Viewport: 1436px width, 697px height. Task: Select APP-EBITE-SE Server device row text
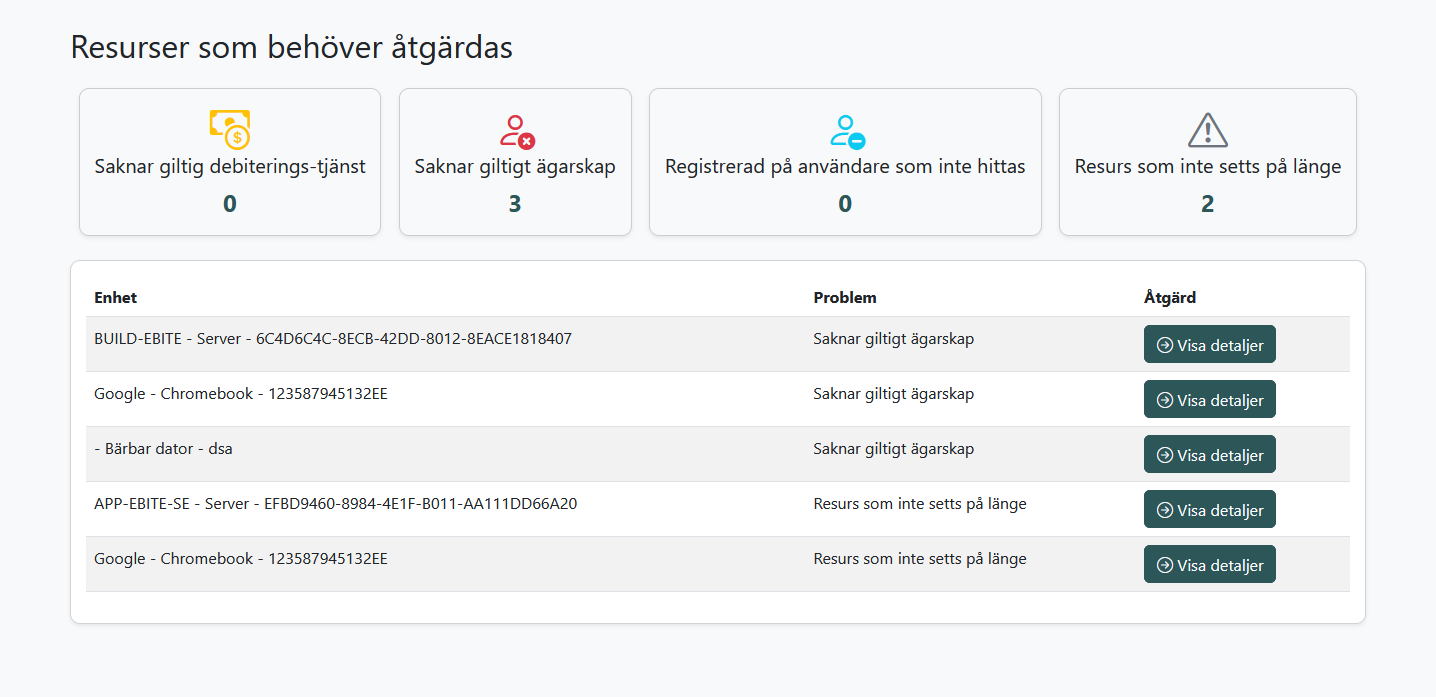pos(336,504)
